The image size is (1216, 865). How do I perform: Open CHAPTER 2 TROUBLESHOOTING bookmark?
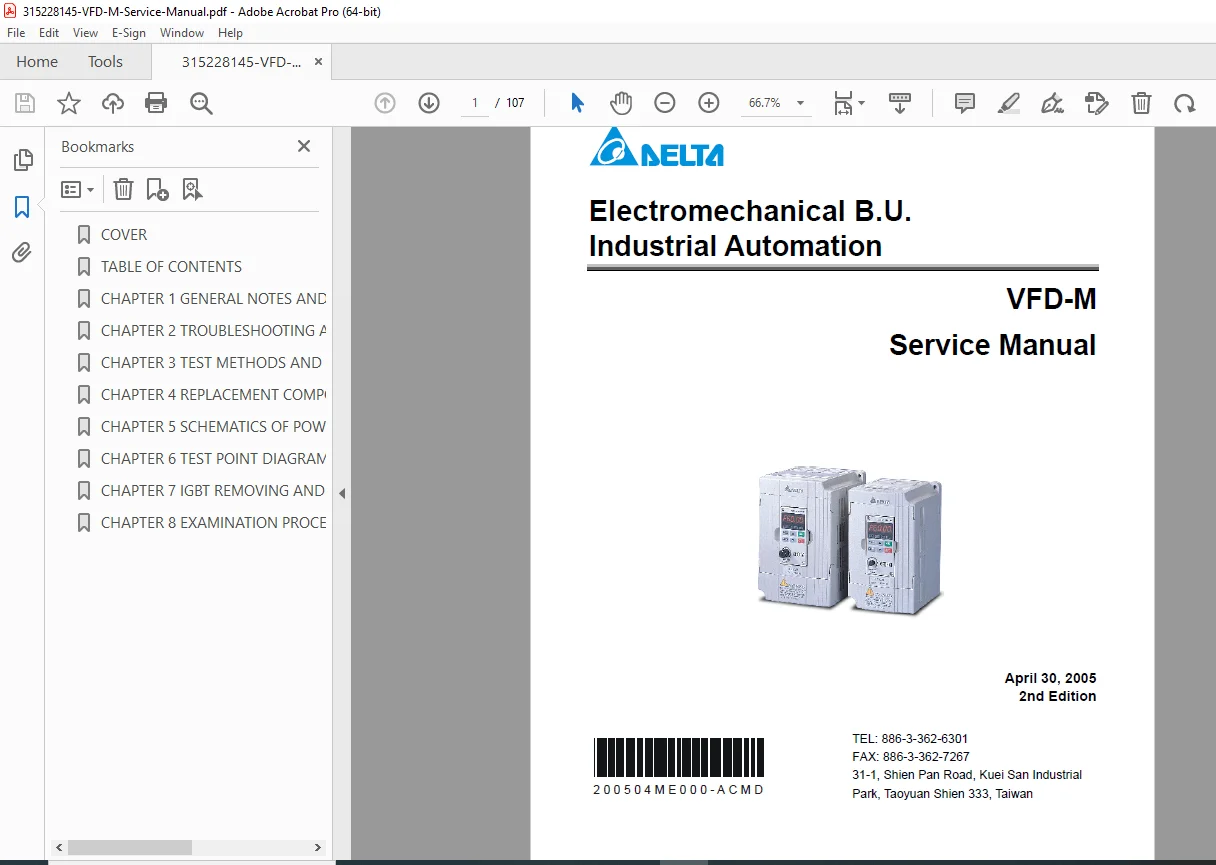point(213,330)
